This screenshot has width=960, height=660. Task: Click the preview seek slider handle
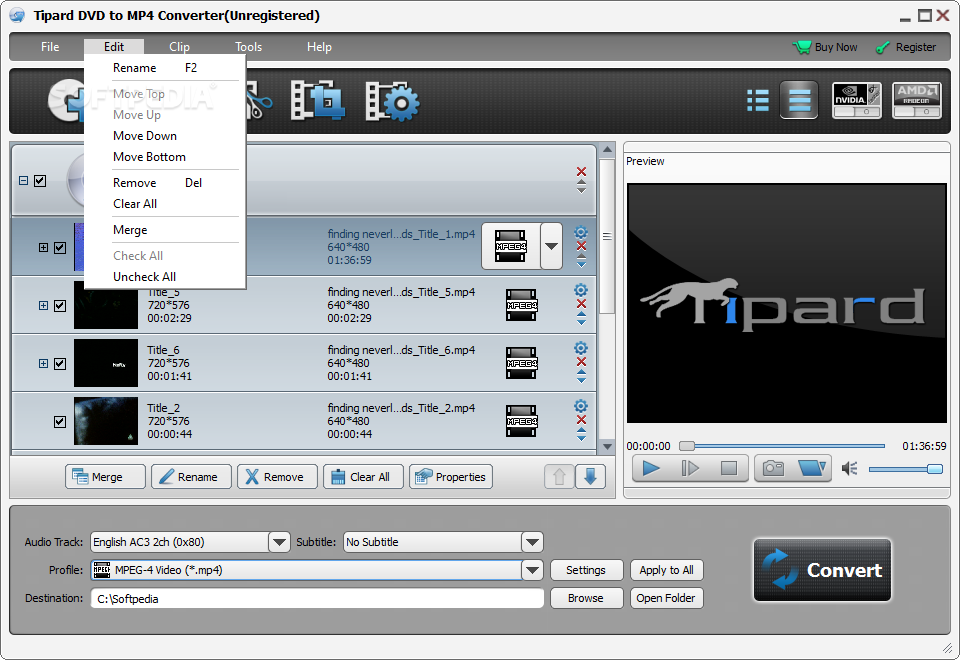click(x=687, y=446)
